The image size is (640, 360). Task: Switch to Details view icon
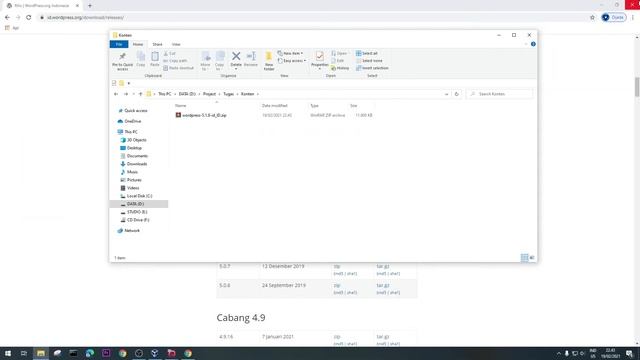(524, 258)
